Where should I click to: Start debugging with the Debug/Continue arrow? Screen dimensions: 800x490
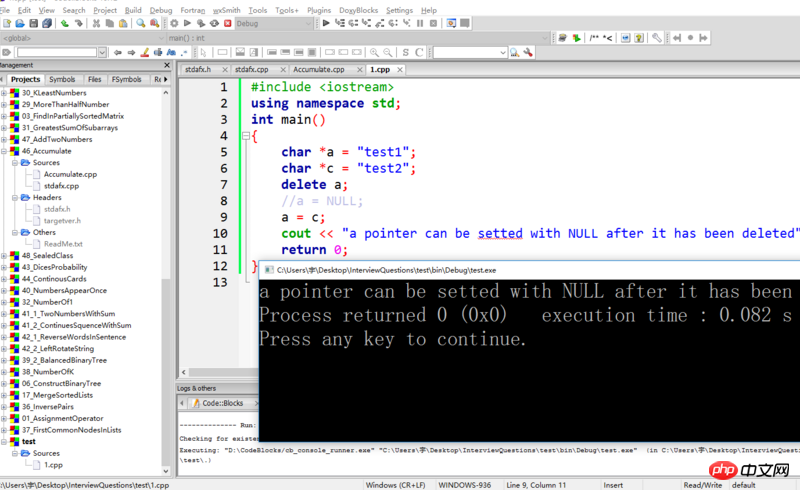(326, 23)
